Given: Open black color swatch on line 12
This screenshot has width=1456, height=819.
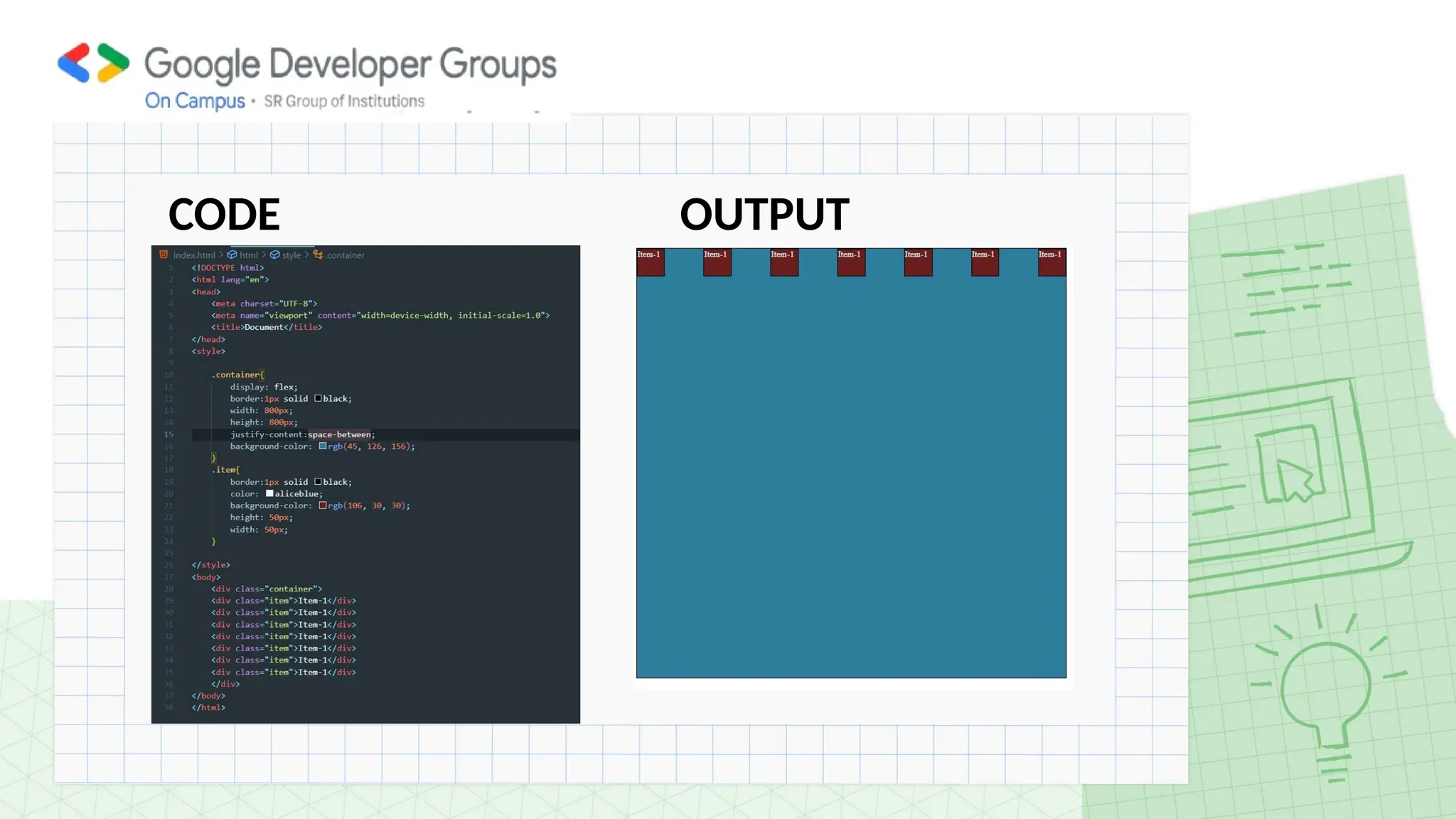Looking at the screenshot, I should click(x=318, y=399).
